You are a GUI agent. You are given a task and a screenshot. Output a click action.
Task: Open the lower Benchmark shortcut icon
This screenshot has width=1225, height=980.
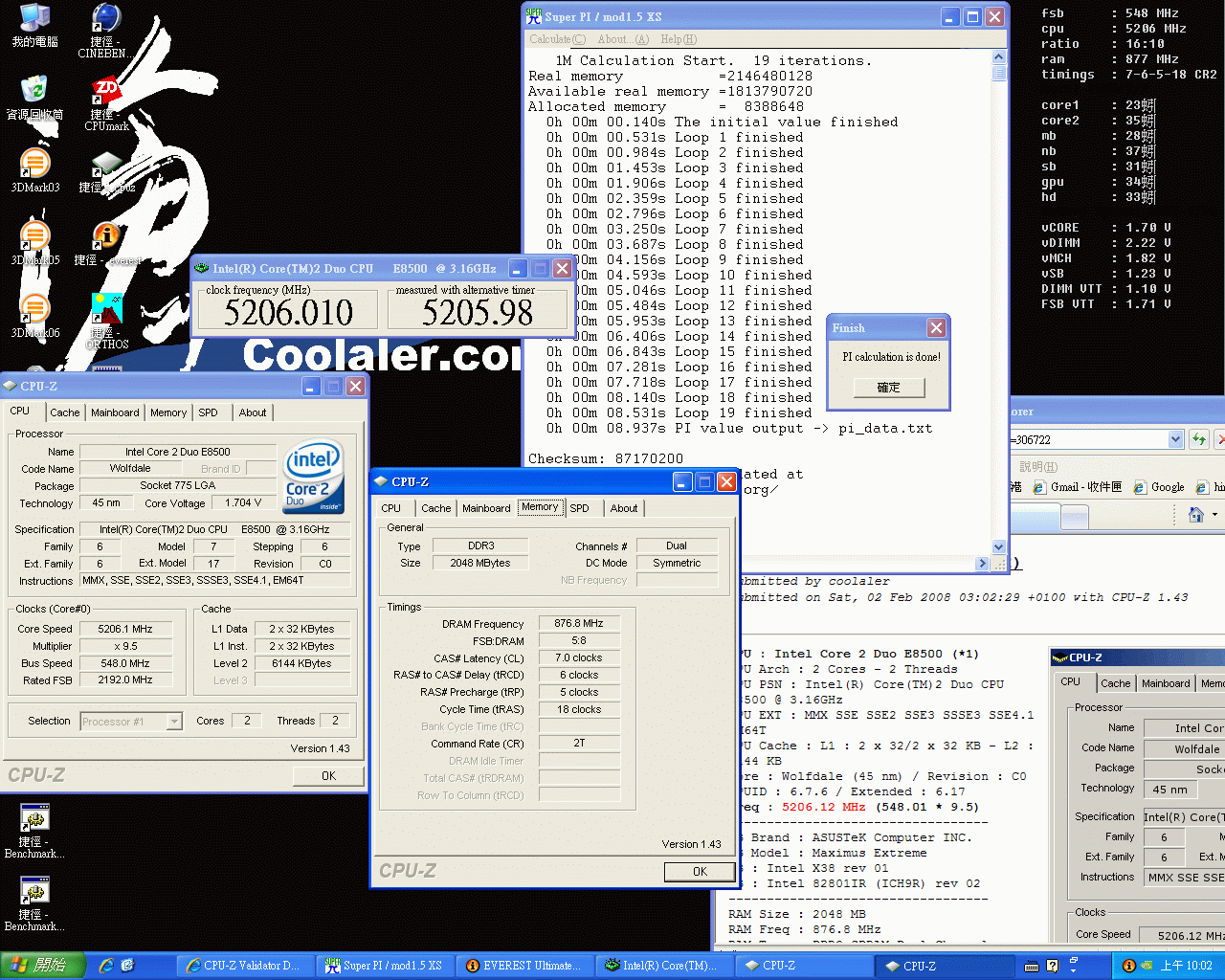pyautogui.click(x=34, y=903)
